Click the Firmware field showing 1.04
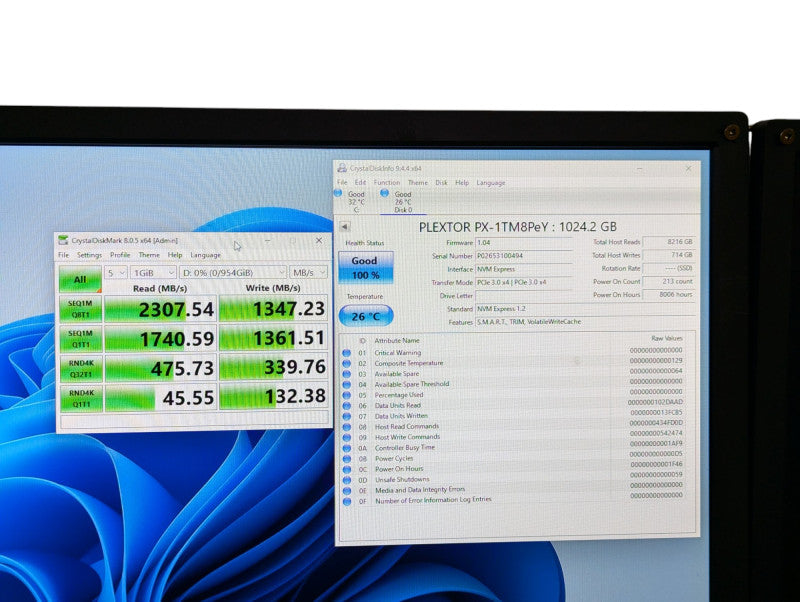 click(524, 243)
